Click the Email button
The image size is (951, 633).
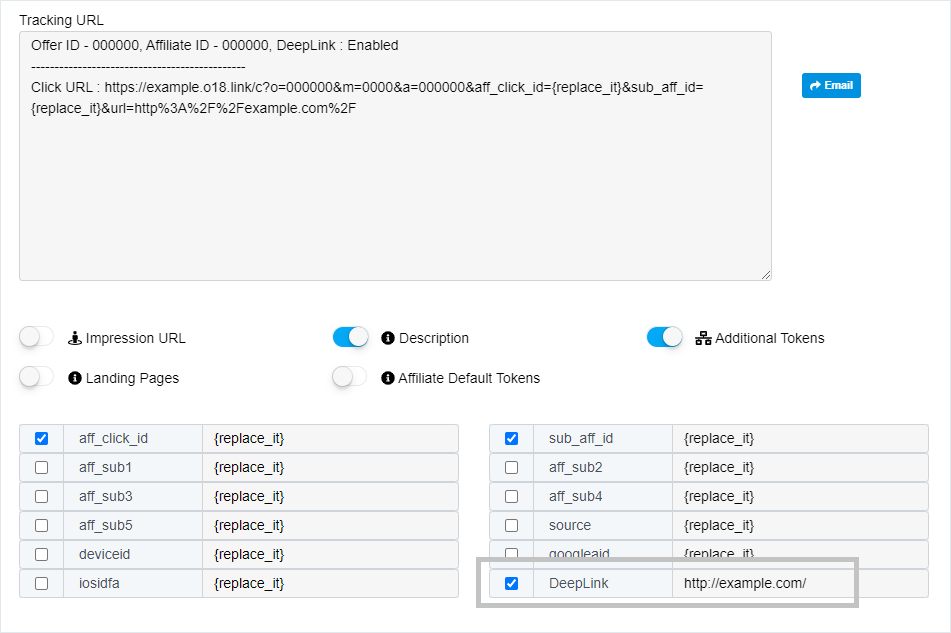click(831, 85)
